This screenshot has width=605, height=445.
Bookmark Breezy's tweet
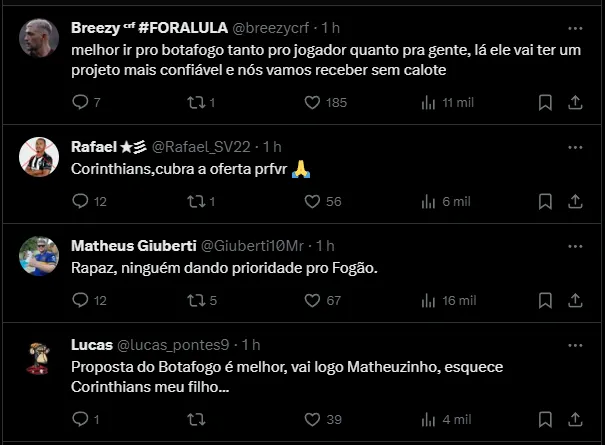coord(545,102)
